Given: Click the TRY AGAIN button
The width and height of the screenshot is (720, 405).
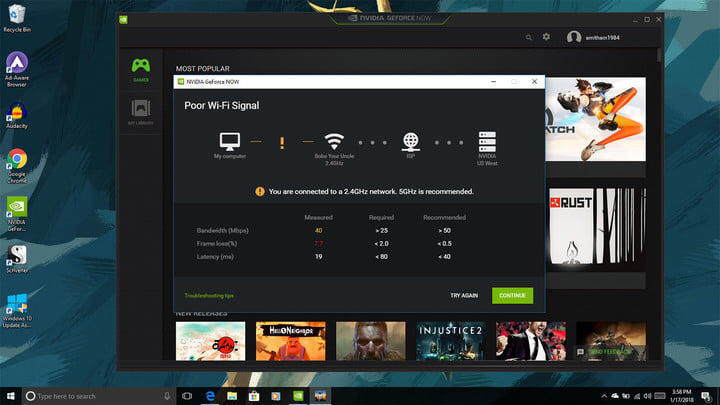Looking at the screenshot, I should click(464, 296).
